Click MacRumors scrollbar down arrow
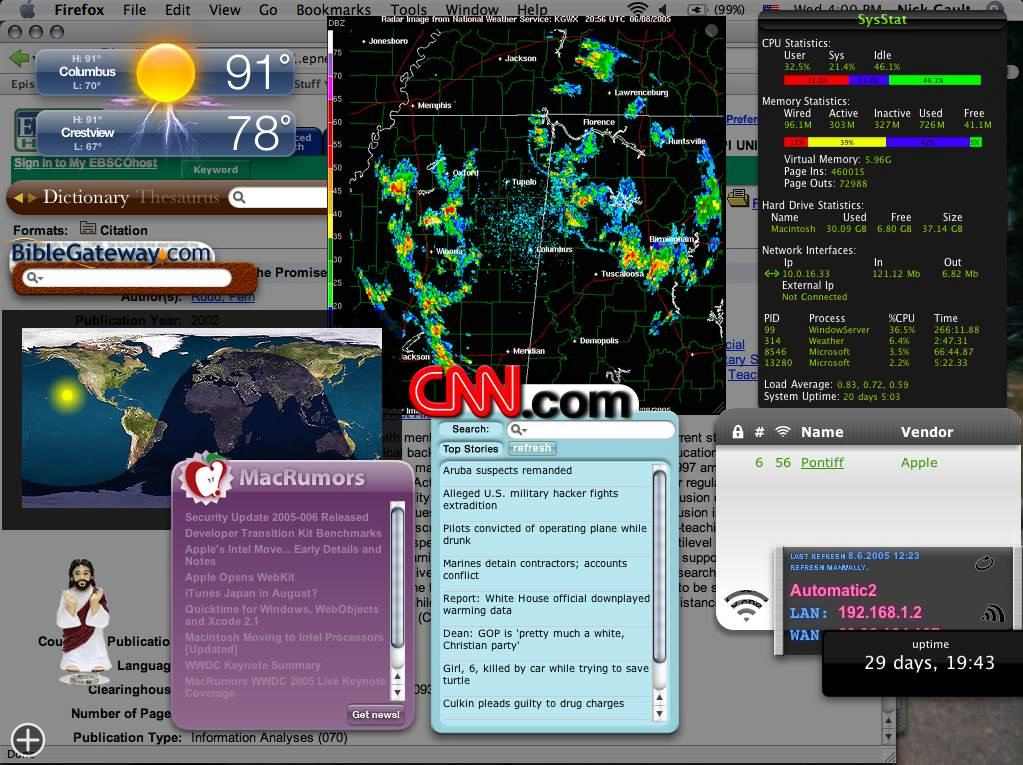The height and width of the screenshot is (765, 1023). click(397, 693)
